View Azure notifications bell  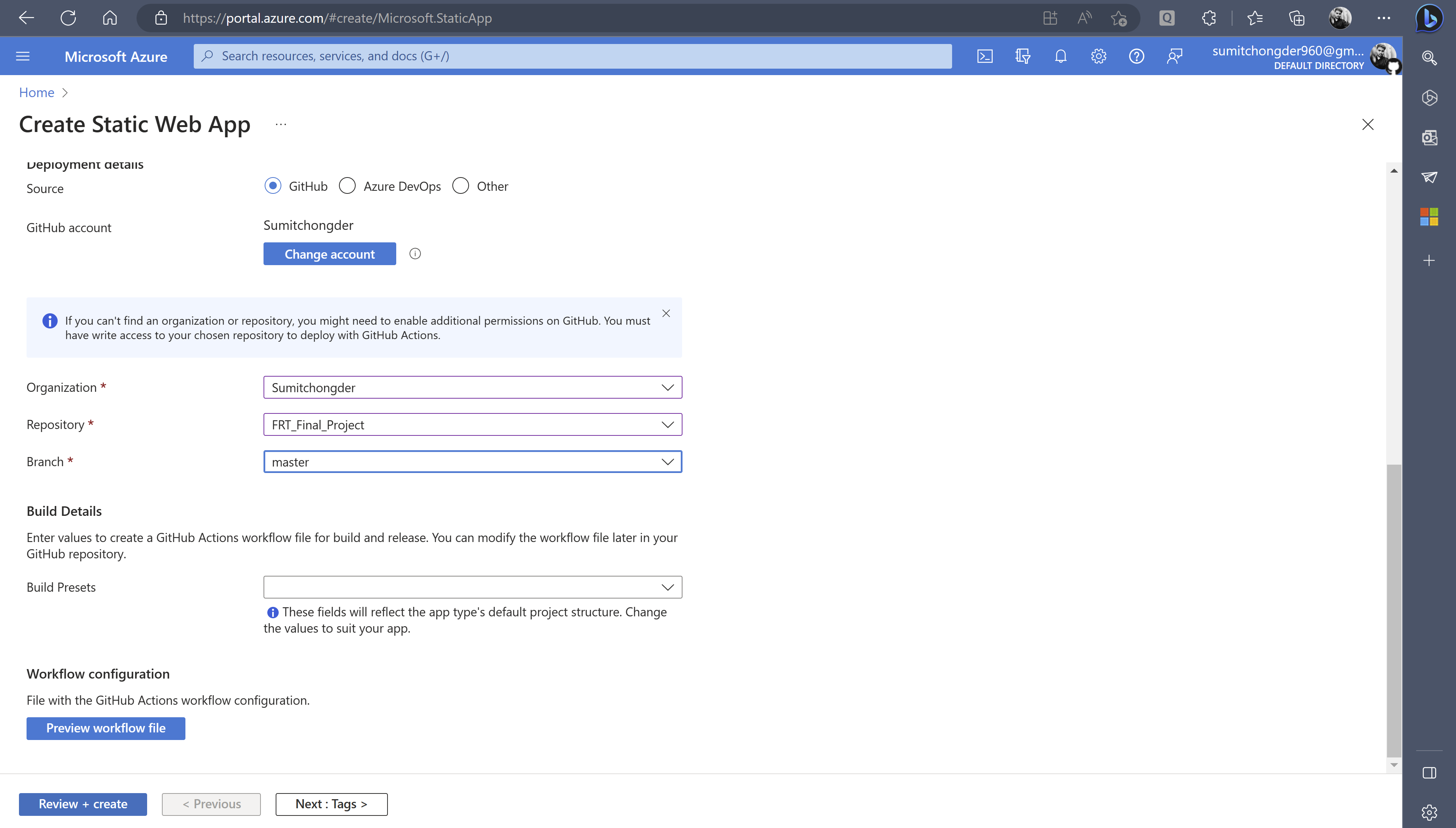(1061, 56)
